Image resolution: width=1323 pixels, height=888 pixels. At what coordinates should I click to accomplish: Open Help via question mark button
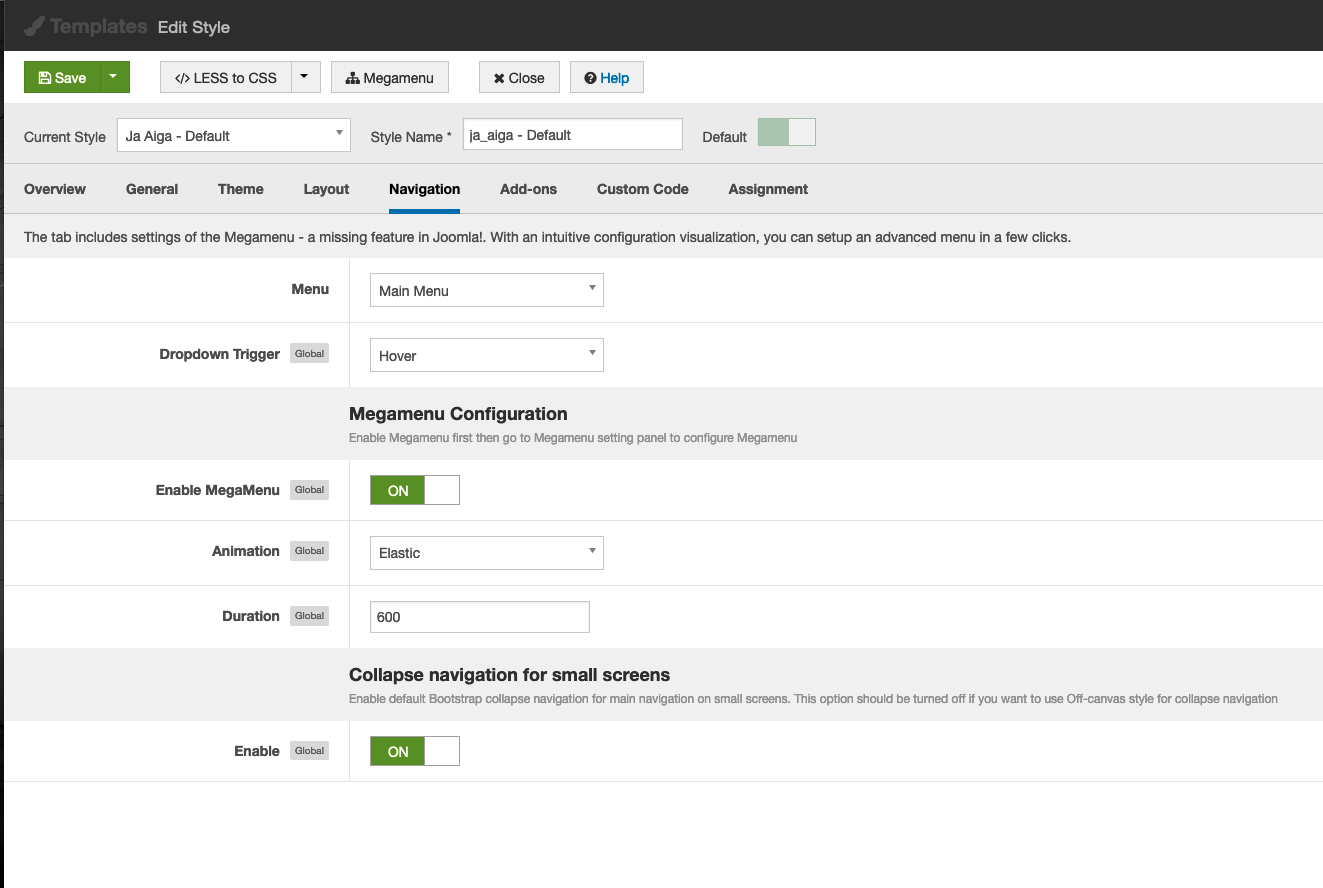click(606, 78)
